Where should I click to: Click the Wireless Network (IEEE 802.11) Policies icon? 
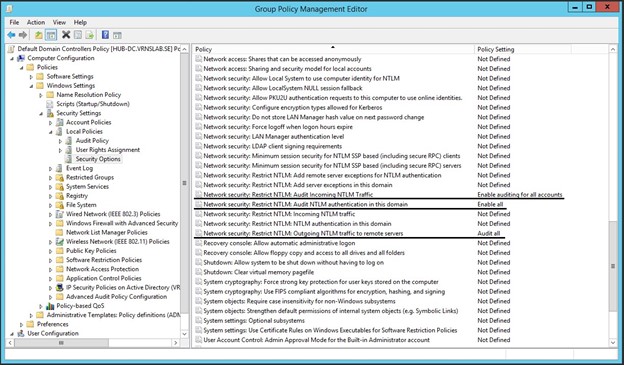60,242
